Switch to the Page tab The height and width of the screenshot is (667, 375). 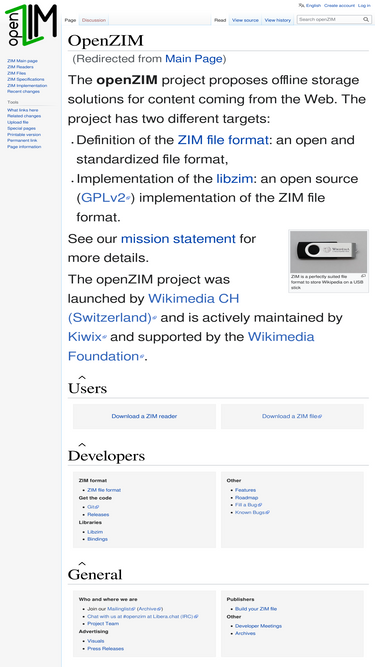coord(70,20)
